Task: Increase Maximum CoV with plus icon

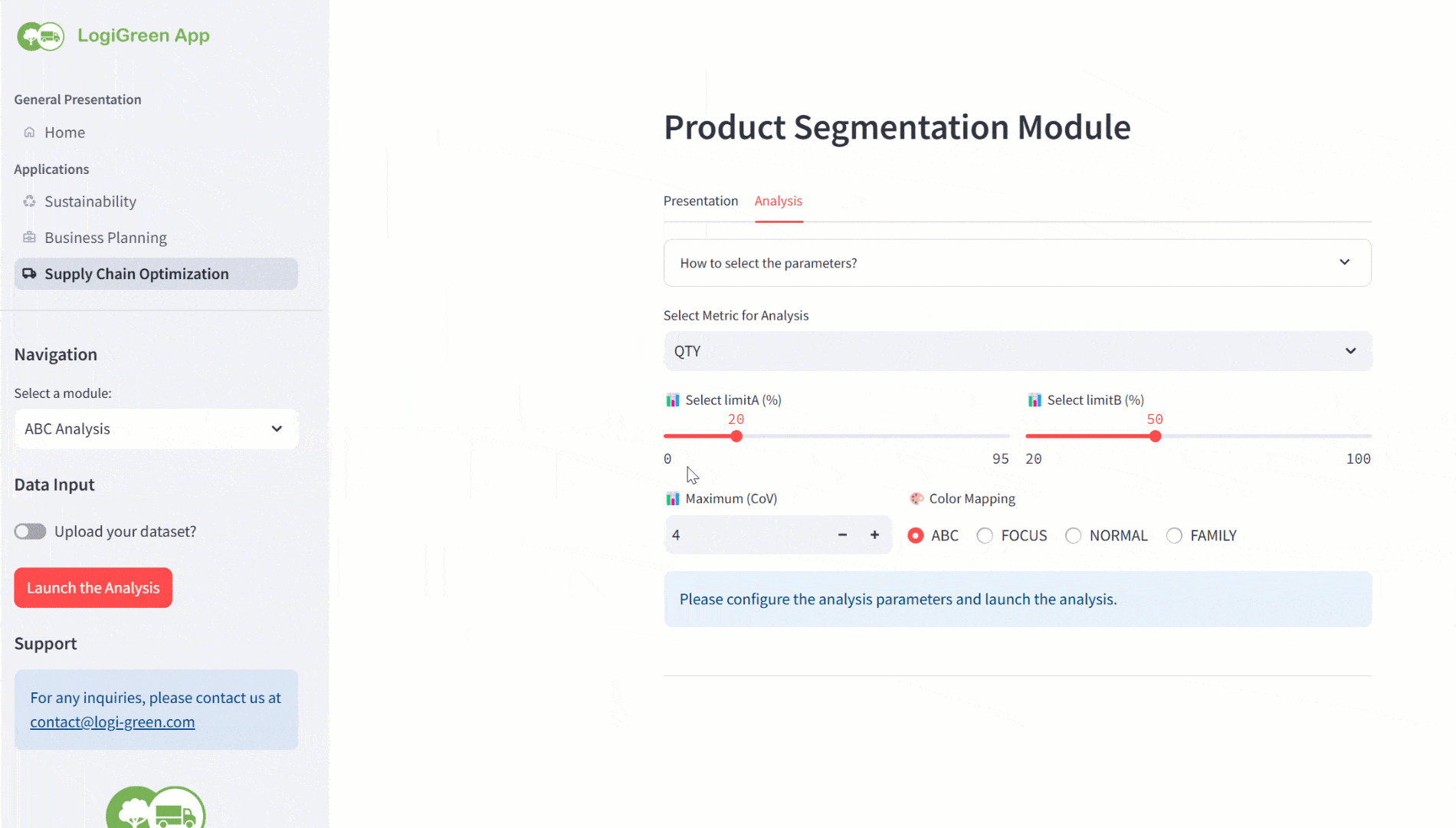Action: pos(874,534)
